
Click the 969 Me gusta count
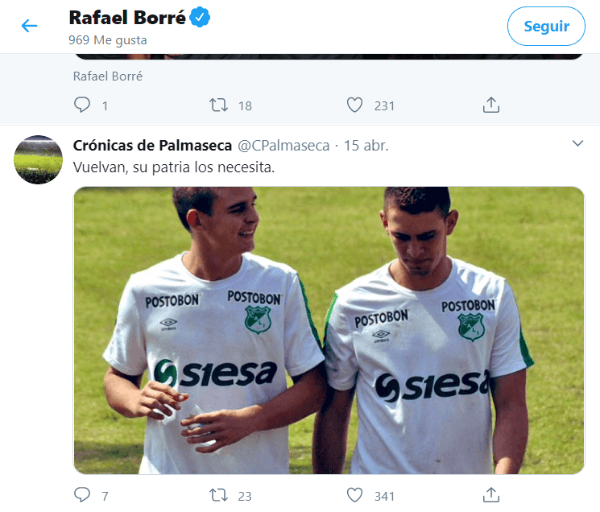coord(107,40)
